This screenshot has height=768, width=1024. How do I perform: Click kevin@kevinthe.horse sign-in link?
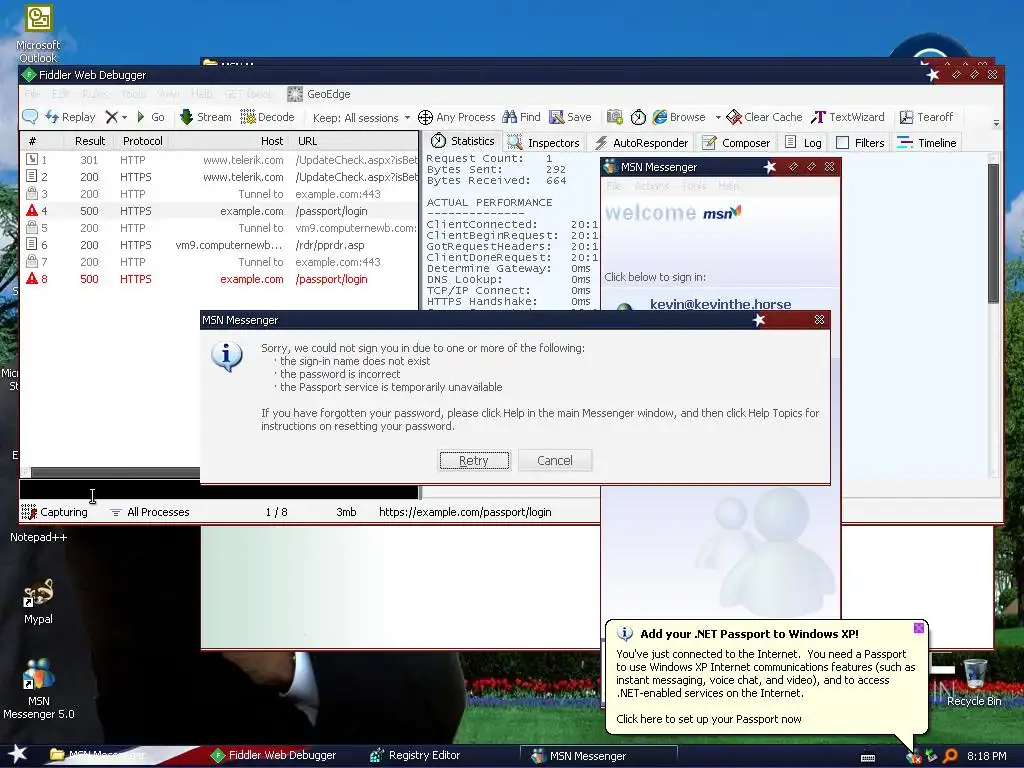[720, 304]
